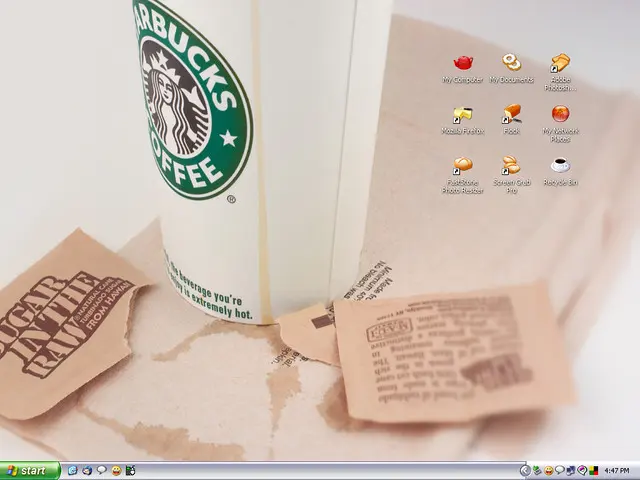Click the green arrow tray icon
Image resolution: width=640 pixels, height=480 pixels.
click(x=537, y=470)
